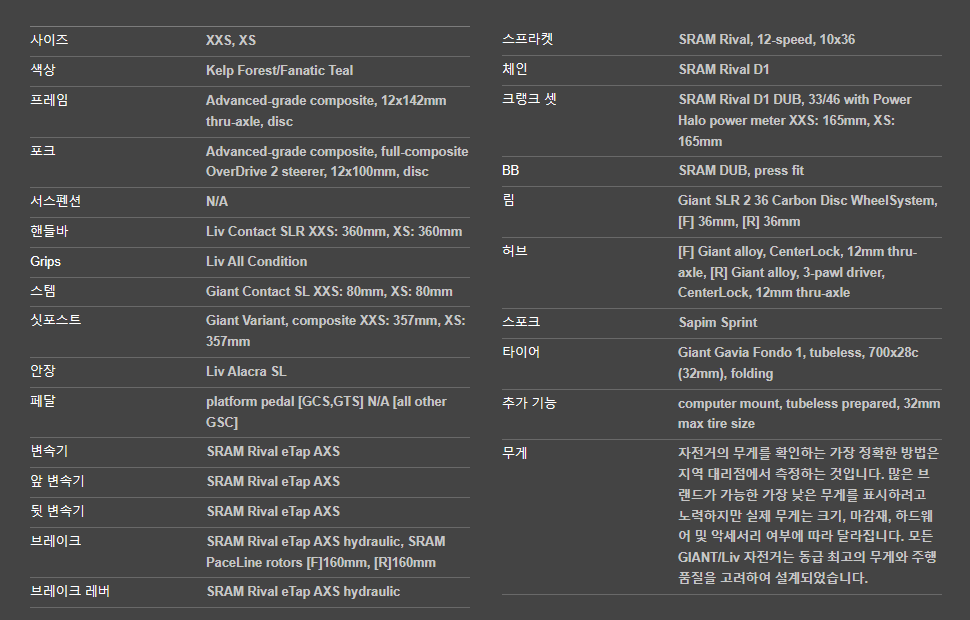Click the BB row label

click(511, 171)
